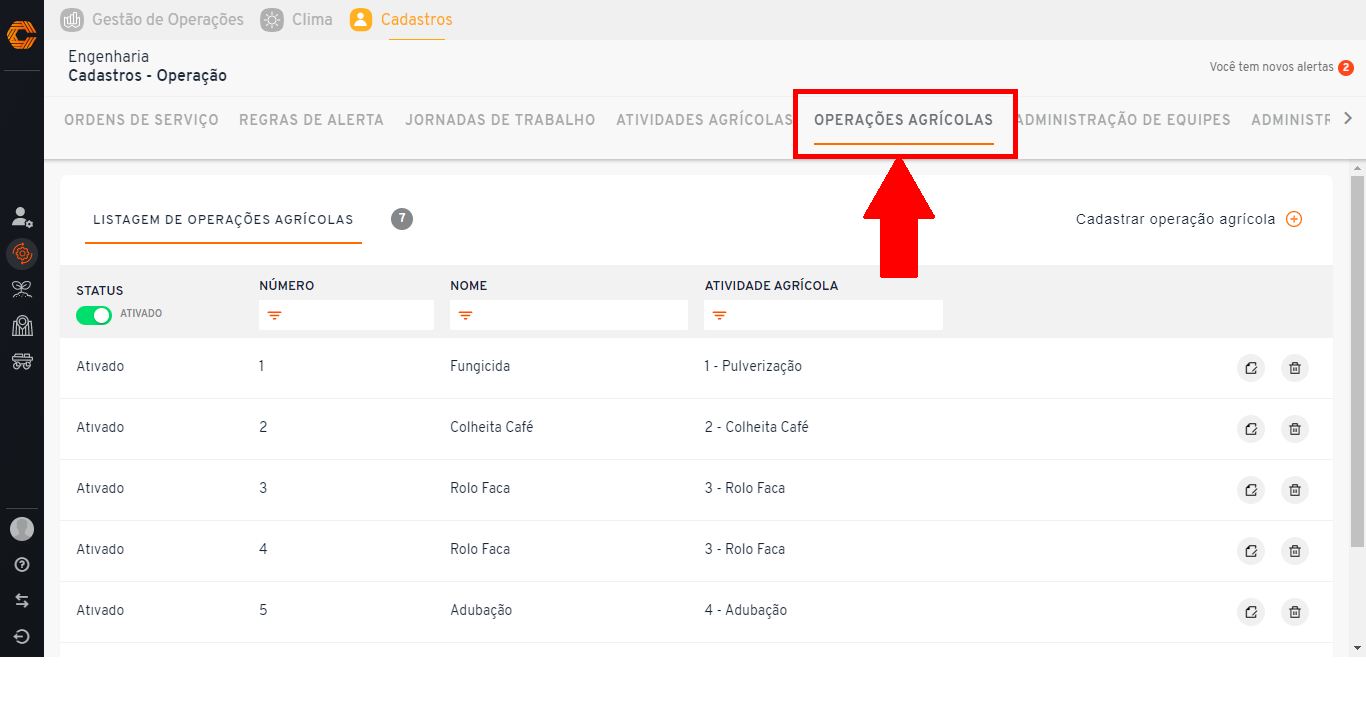Delete operation number 3 Rolo Faca
This screenshot has height=728, width=1366.
point(1295,490)
